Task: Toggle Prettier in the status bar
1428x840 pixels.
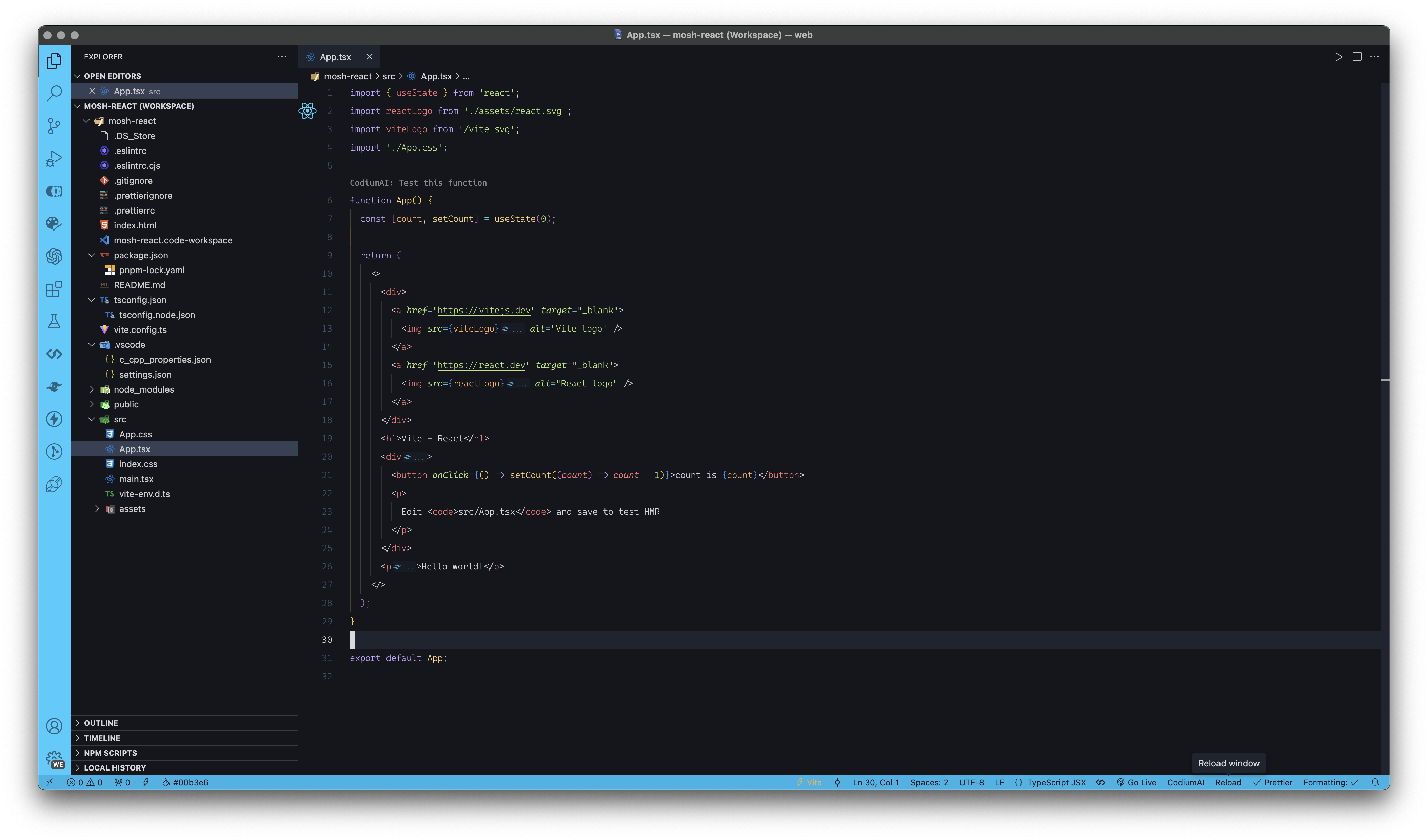Action: 1273,782
